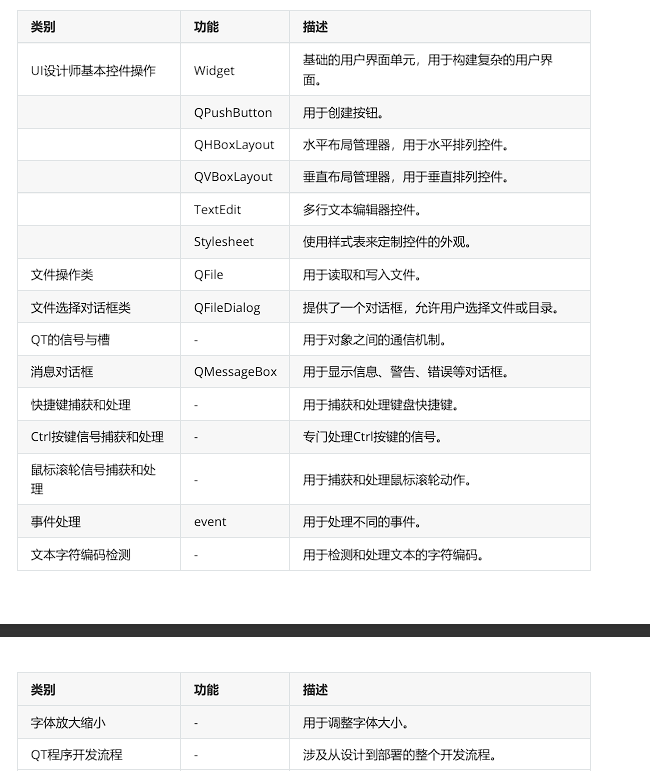This screenshot has width=650, height=784.
Task: Select the text '多行文本编辑器控件。'
Action: point(362,210)
